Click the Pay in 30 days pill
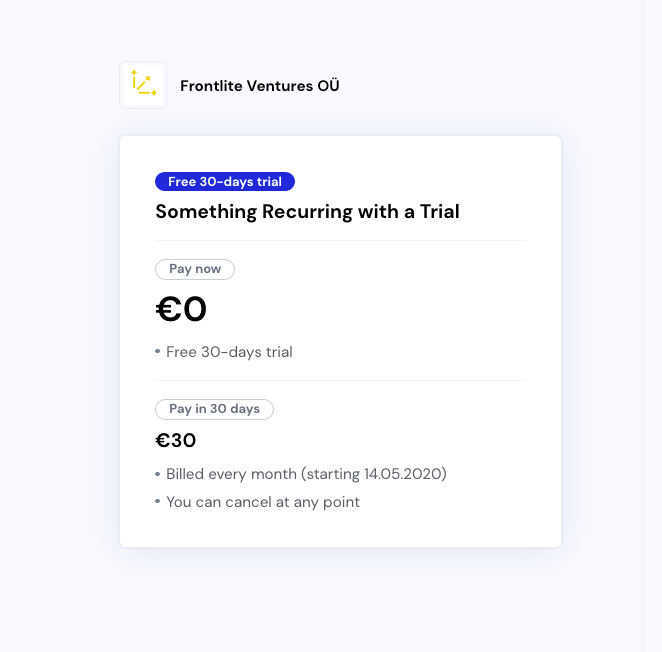The height and width of the screenshot is (652, 662). pyautogui.click(x=214, y=409)
